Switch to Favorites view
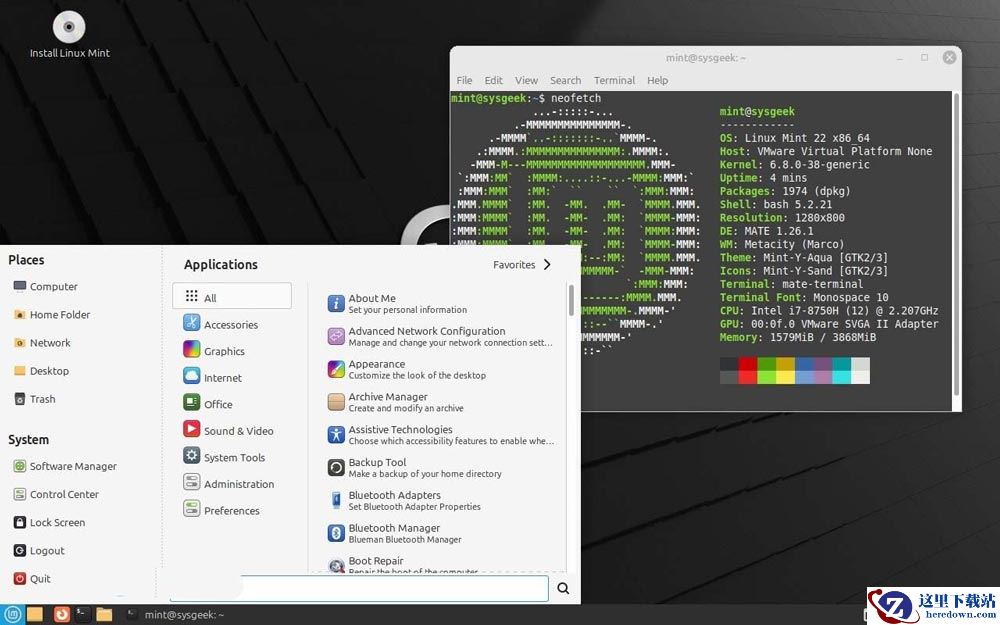Screen dimensions: 1000x625 [522, 265]
